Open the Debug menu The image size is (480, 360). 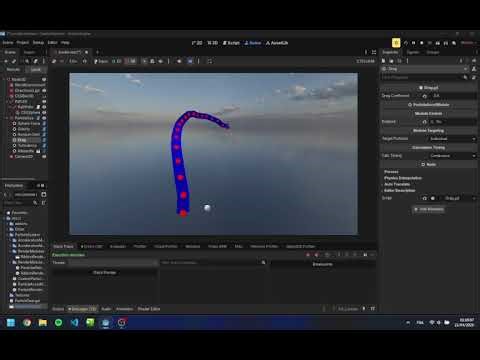[38, 43]
